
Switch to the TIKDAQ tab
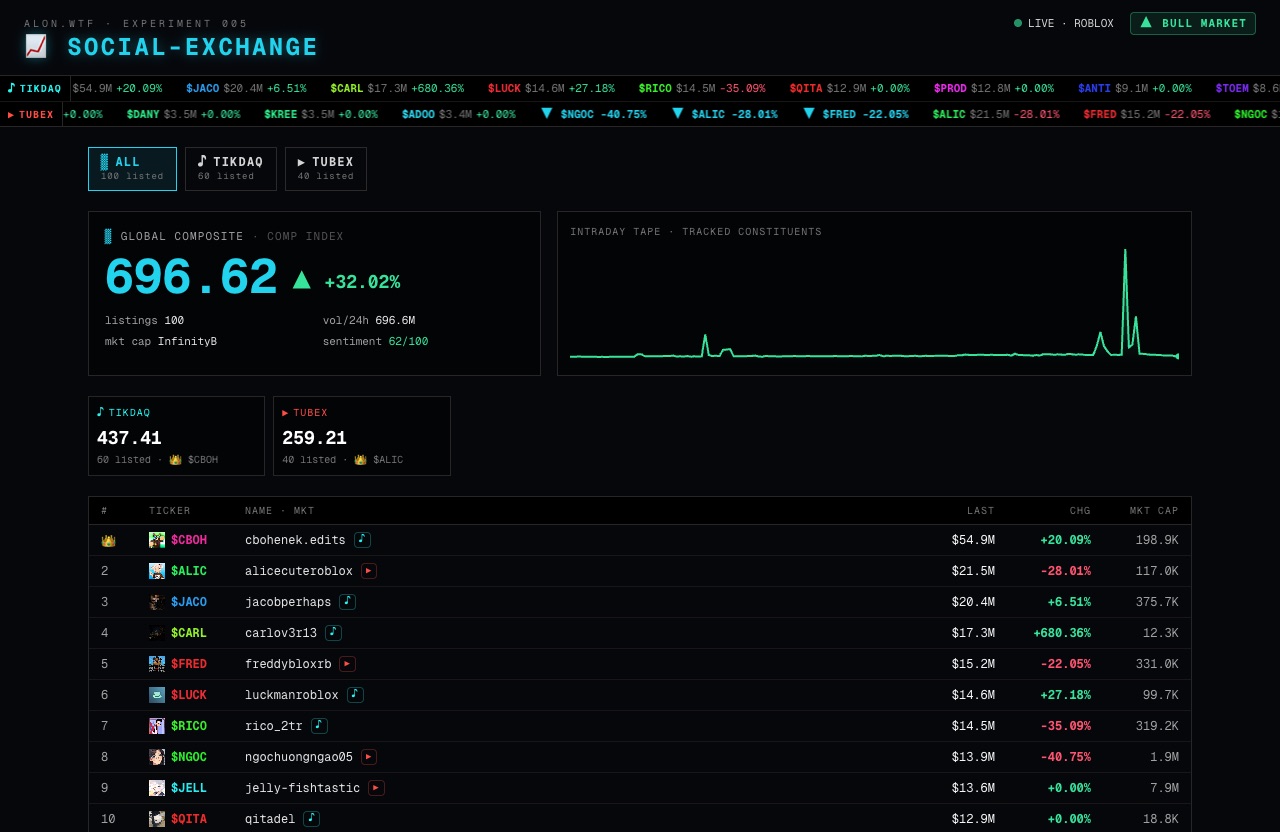coord(230,169)
